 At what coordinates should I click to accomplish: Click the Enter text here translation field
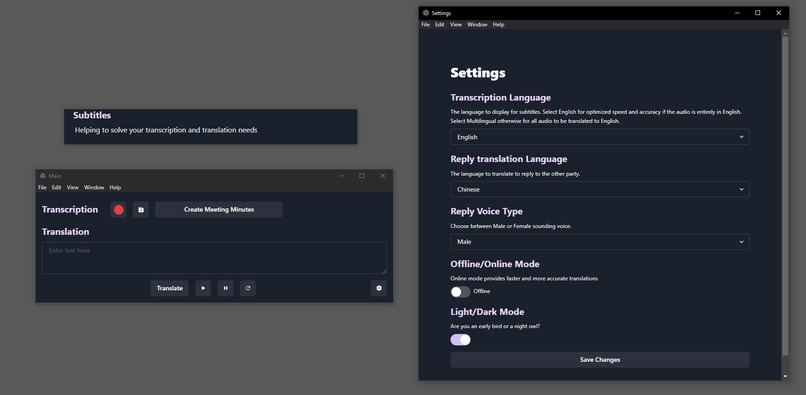(x=214, y=258)
